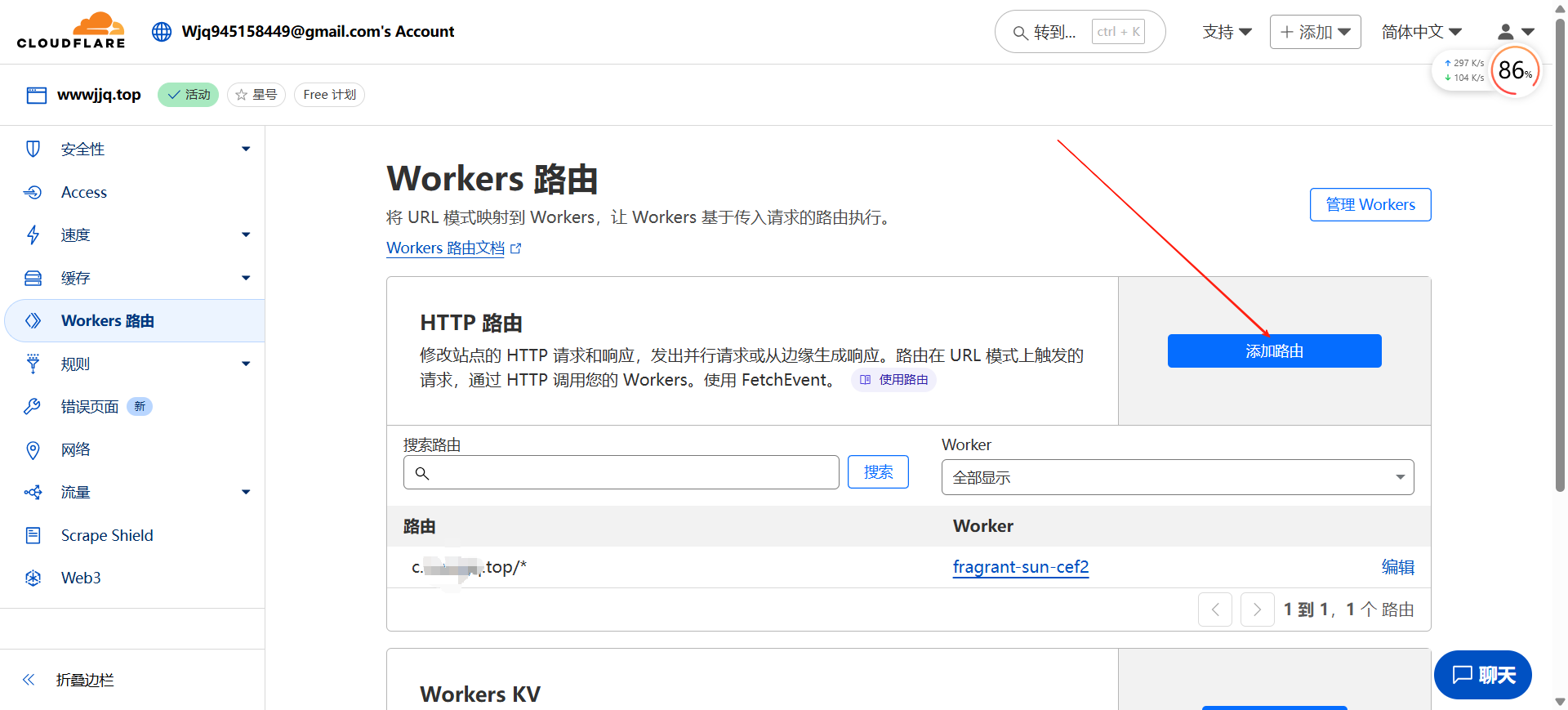This screenshot has height=710, width=1568.
Task: Click the 添加路由 button
Action: tap(1274, 351)
